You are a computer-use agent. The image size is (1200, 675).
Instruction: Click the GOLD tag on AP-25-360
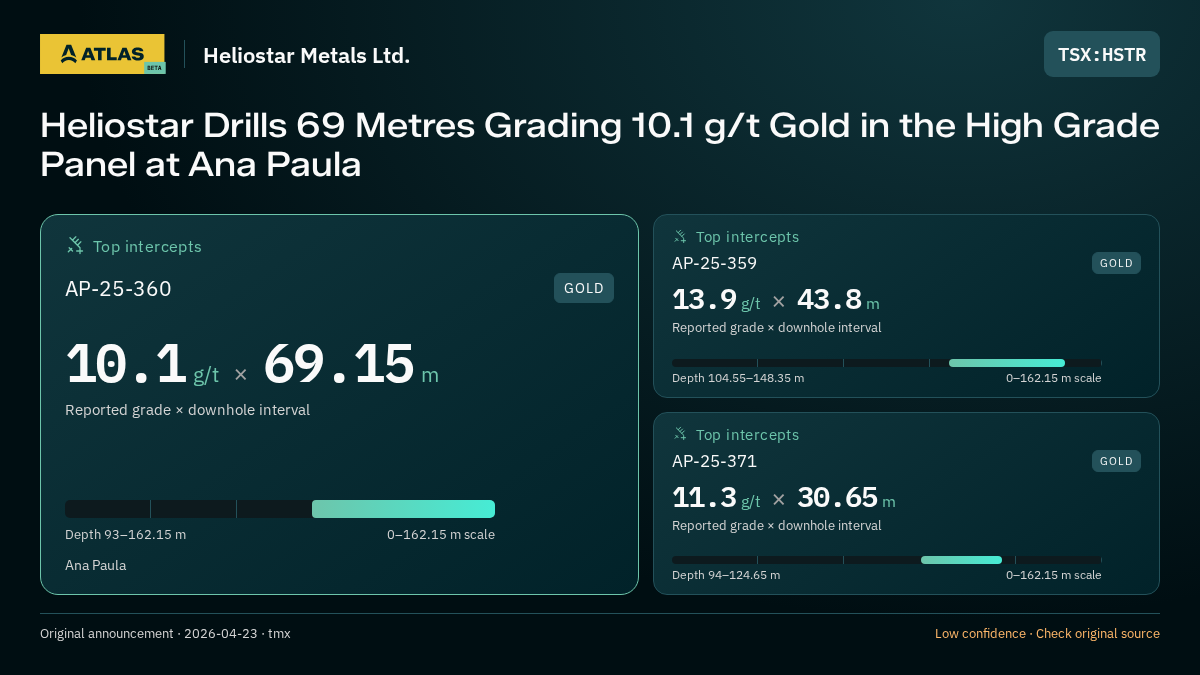pos(584,288)
